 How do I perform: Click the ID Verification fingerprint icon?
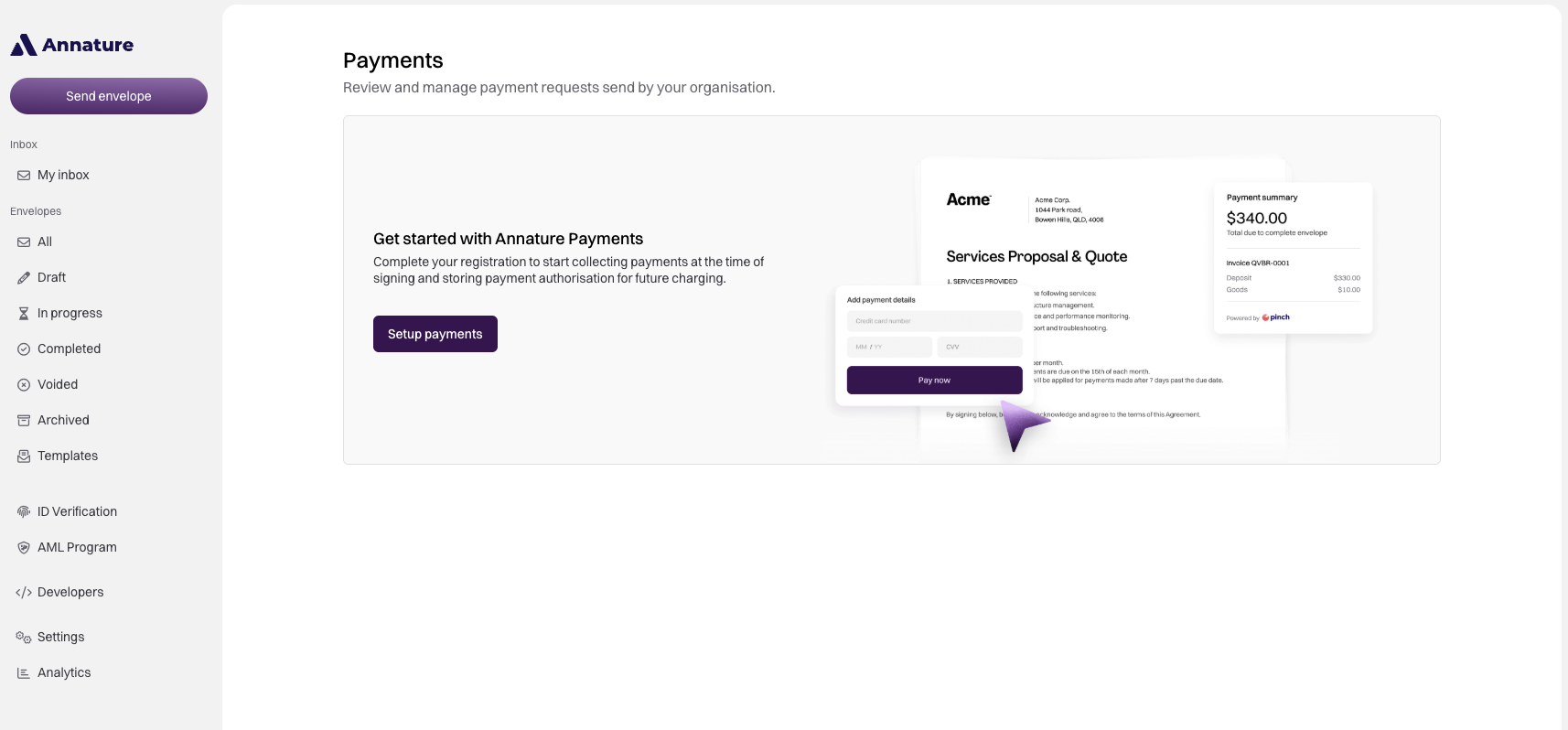(x=24, y=512)
